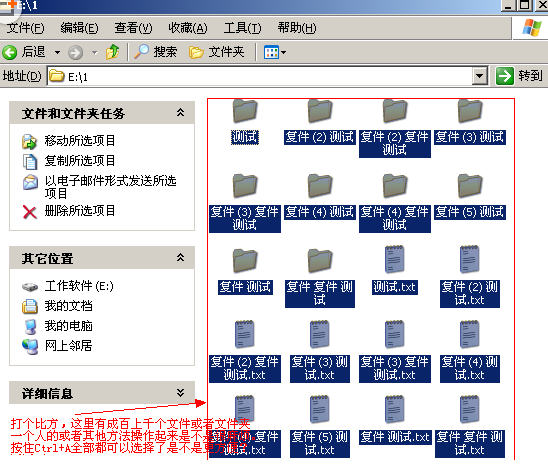Click the grayed Forward arrow icon
This screenshot has width=548, height=472.
pos(75,53)
